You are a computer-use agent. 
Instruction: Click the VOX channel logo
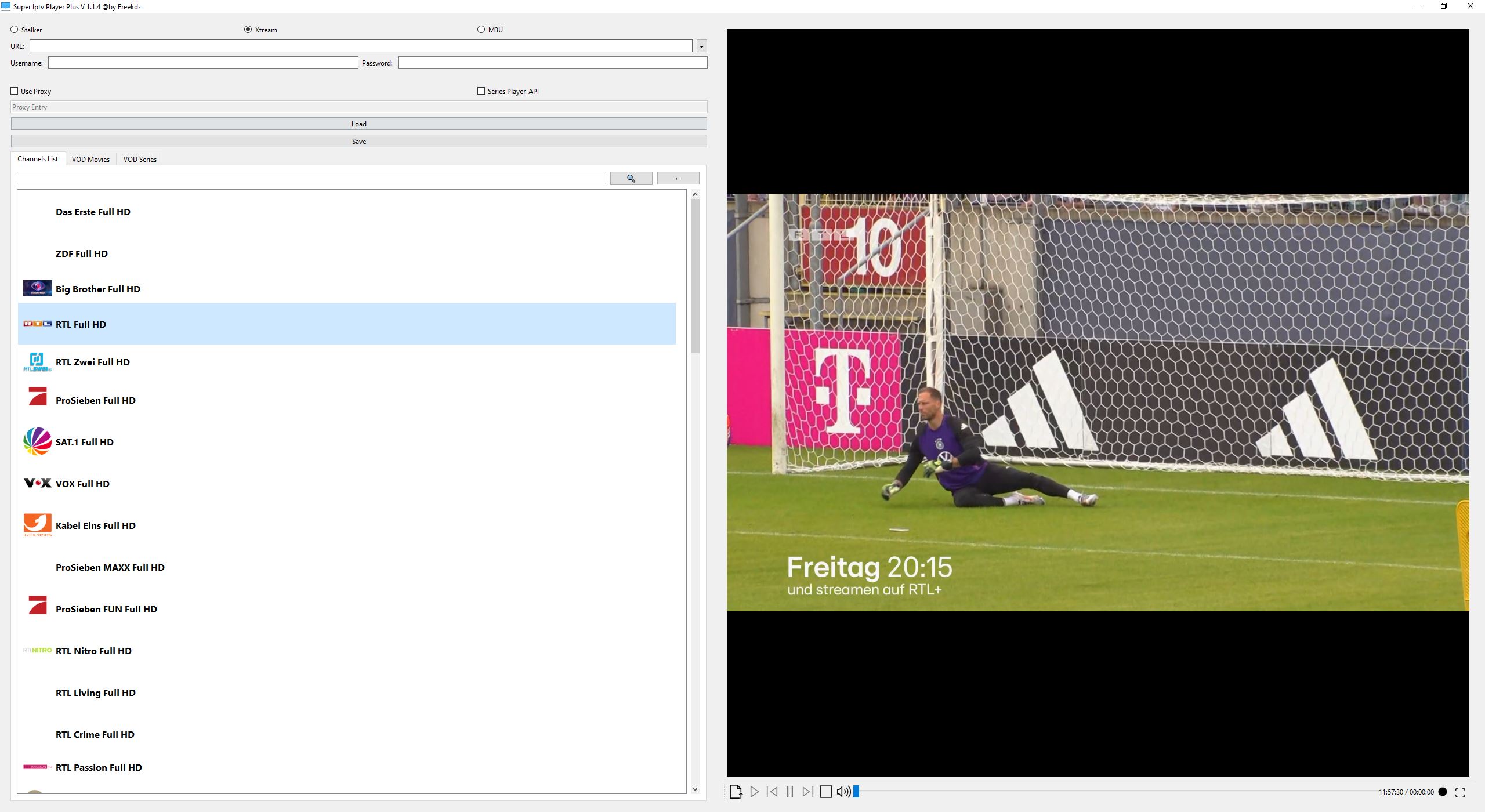(x=37, y=483)
